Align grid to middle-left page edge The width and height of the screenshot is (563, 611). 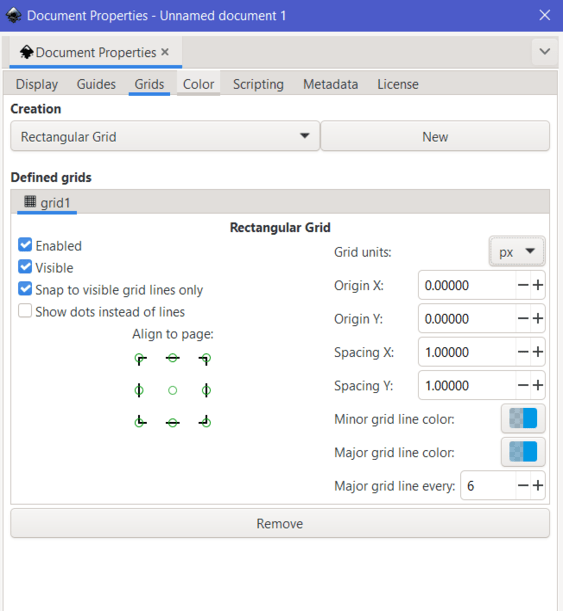click(139, 390)
